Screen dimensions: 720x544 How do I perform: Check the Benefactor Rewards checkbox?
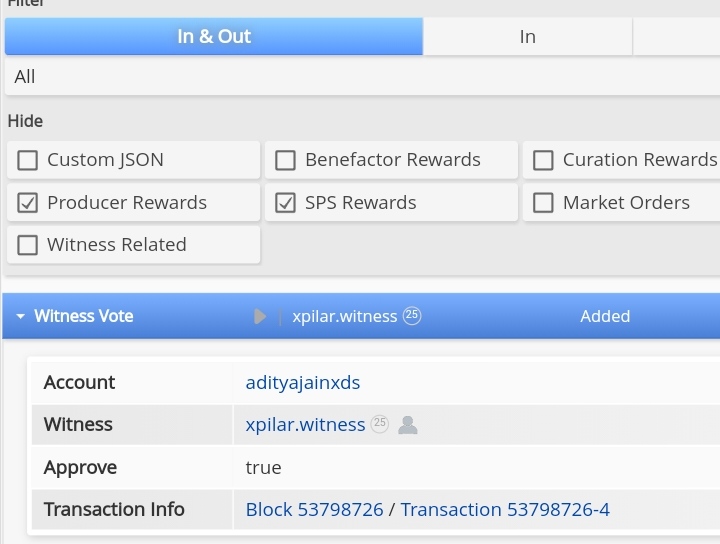coord(286,160)
